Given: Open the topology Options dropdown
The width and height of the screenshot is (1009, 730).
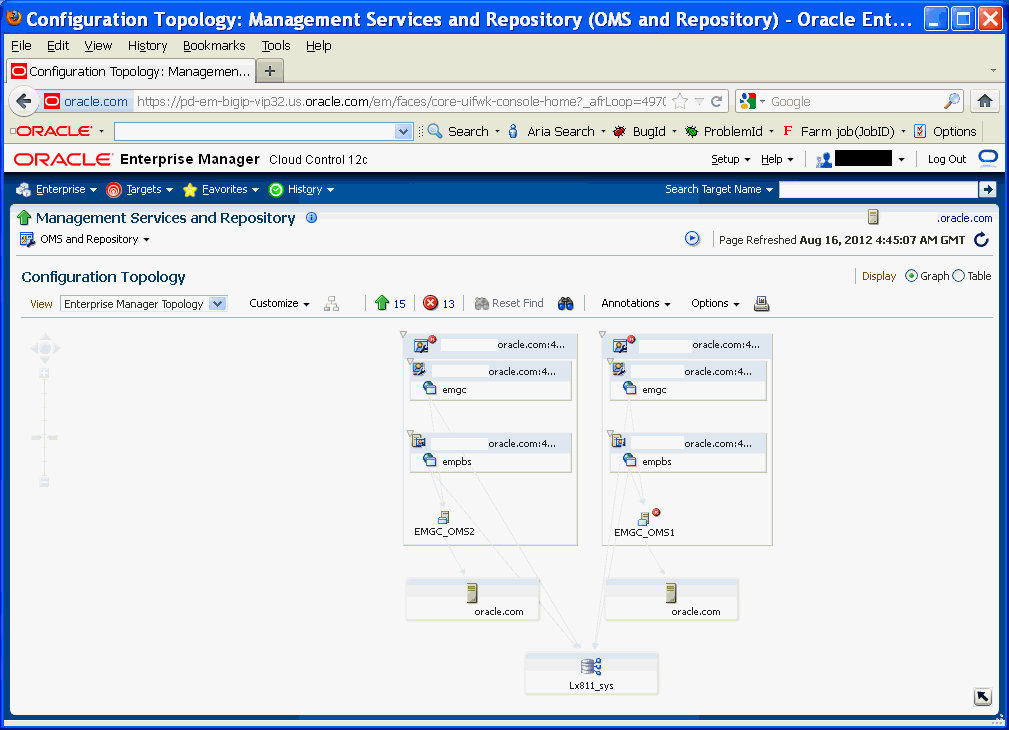Looking at the screenshot, I should (715, 303).
